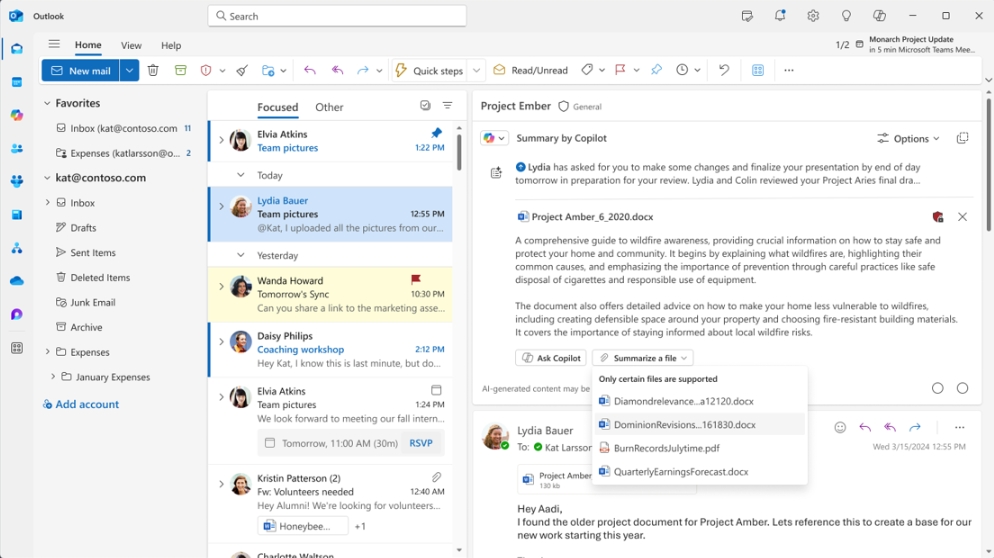This screenshot has width=994, height=558.
Task: Collapse the kat@contoso.com account tree
Action: point(46,178)
